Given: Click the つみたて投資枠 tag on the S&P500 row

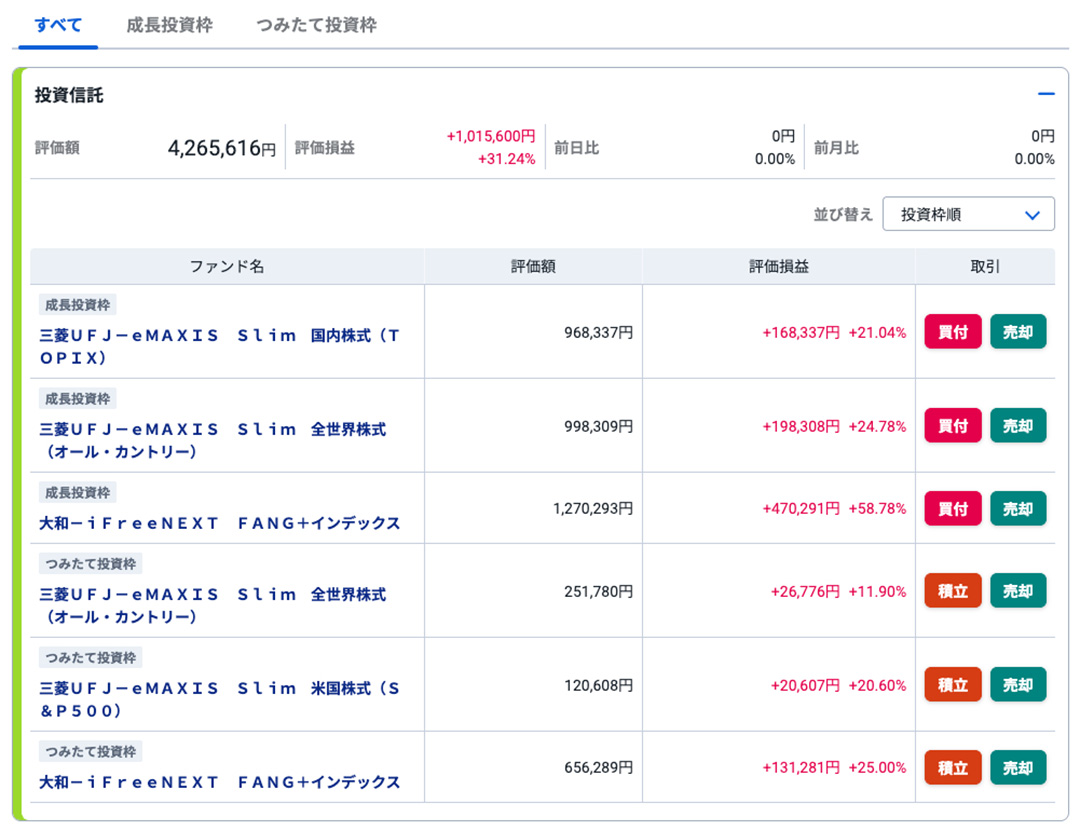Looking at the screenshot, I should click(x=90, y=657).
